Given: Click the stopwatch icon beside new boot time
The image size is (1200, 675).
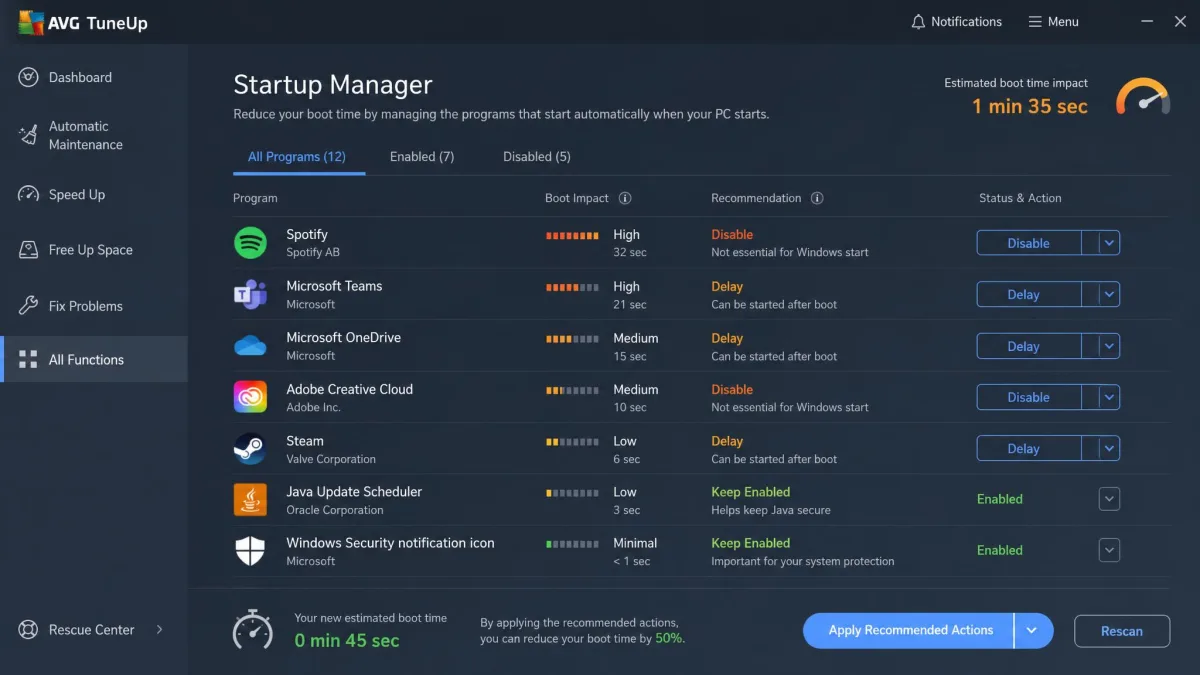Looking at the screenshot, I should 253,629.
